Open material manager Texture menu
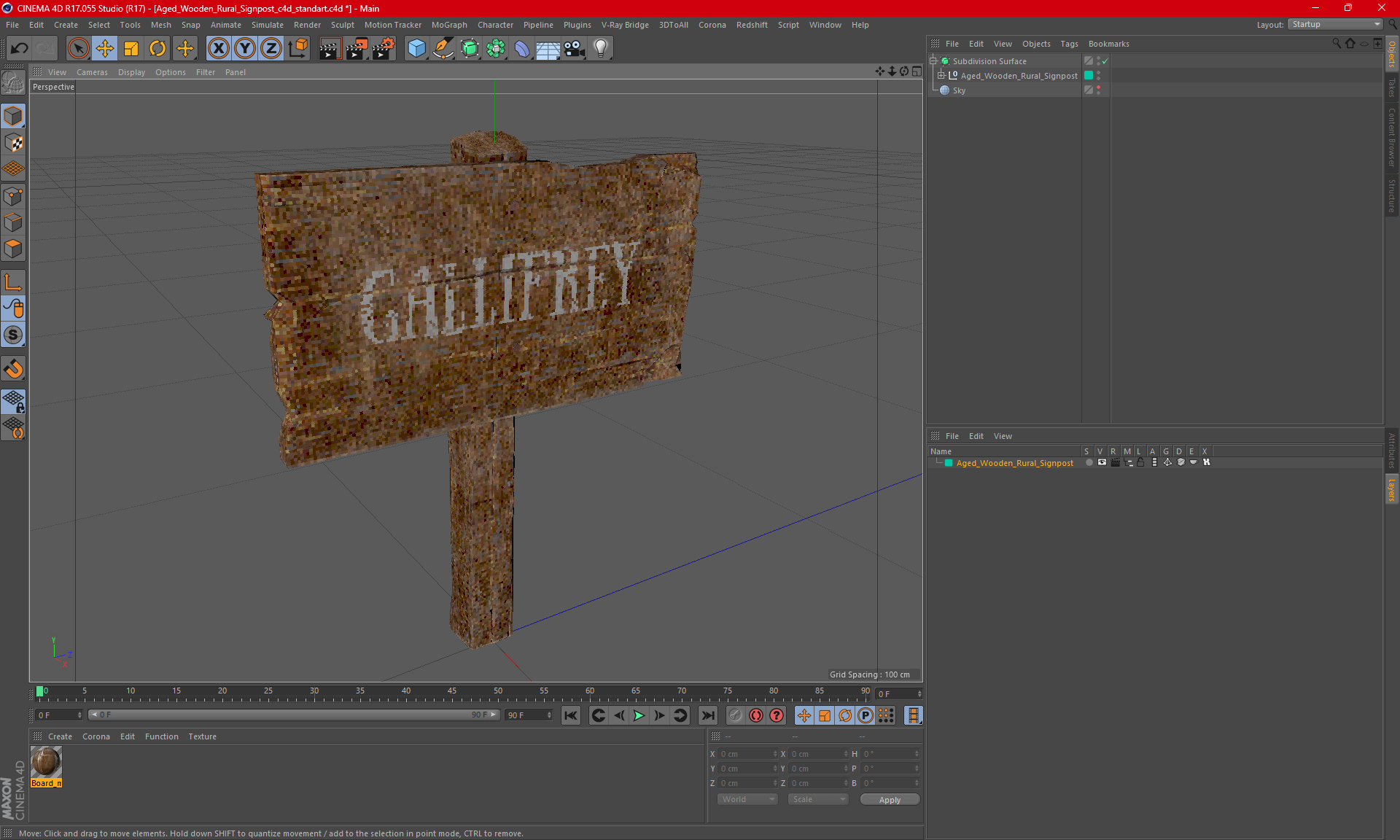 (202, 736)
